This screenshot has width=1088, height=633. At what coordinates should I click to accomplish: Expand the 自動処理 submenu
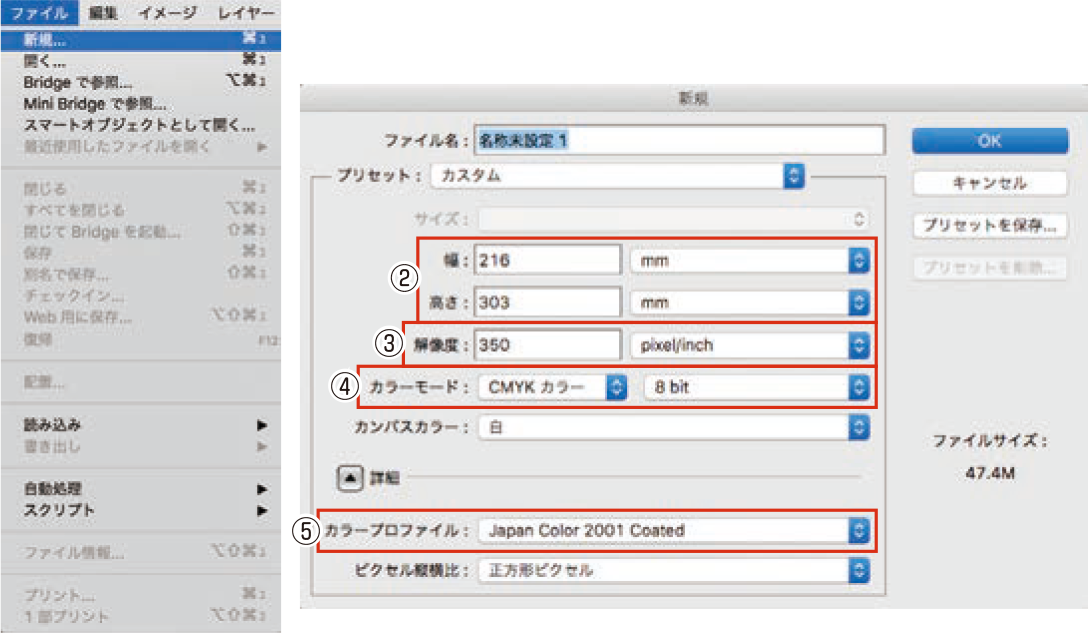pos(141,489)
